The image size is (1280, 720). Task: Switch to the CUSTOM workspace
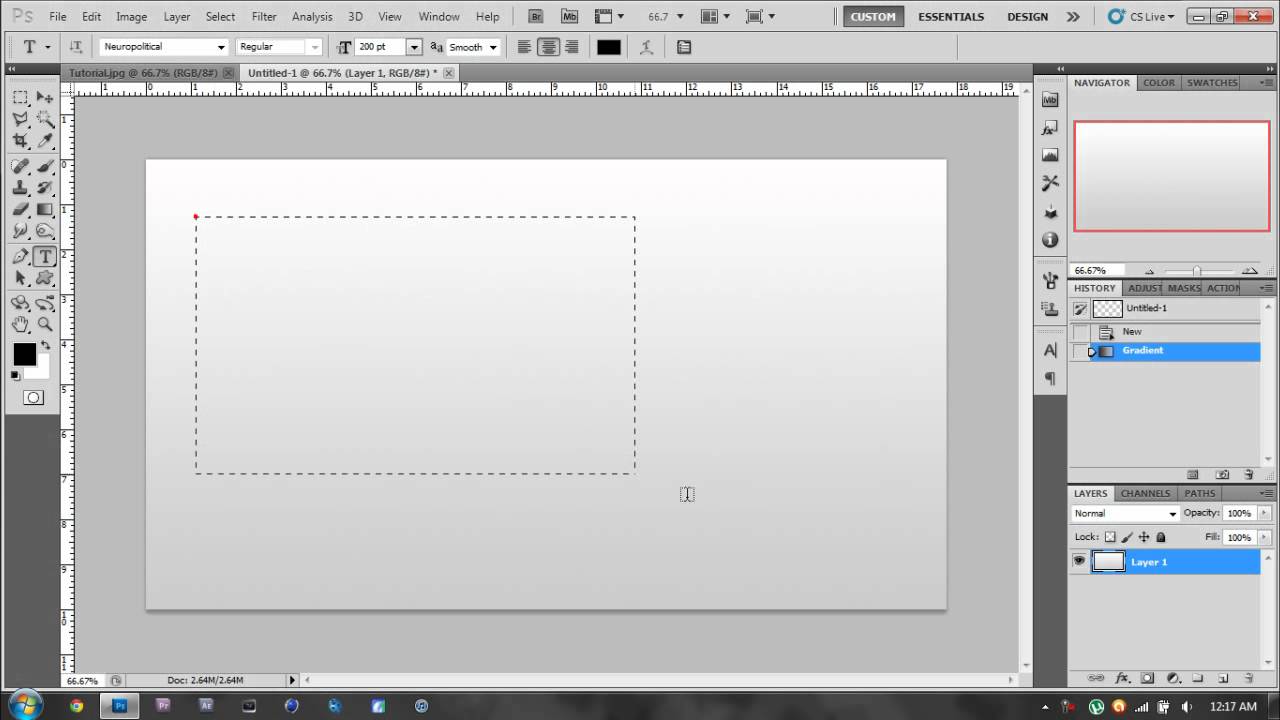click(x=873, y=17)
